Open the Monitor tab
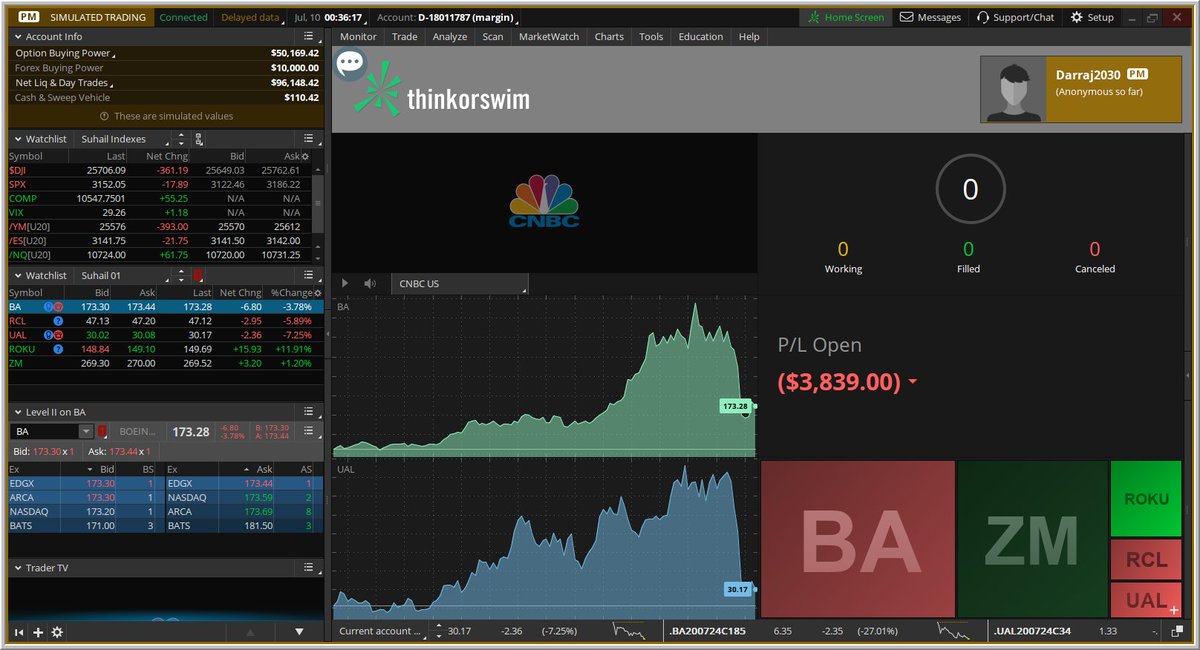This screenshot has width=1200, height=650. coord(358,37)
